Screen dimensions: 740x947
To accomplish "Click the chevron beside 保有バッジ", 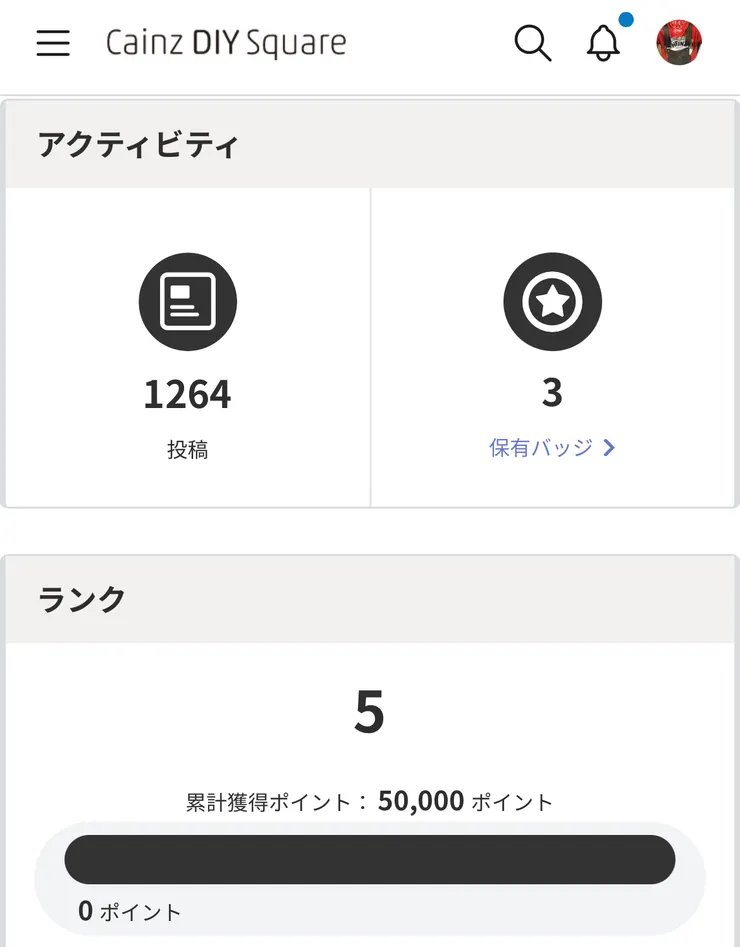I will (609, 448).
